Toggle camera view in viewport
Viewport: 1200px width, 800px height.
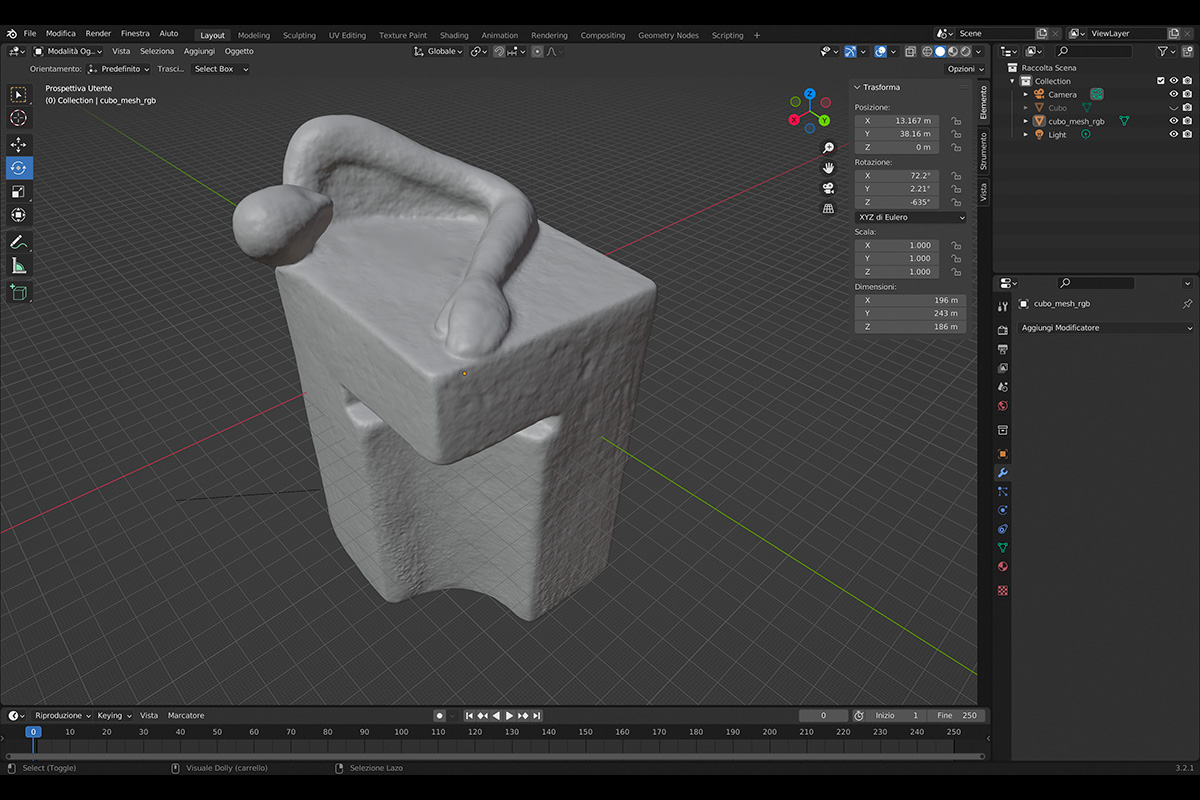[x=828, y=188]
